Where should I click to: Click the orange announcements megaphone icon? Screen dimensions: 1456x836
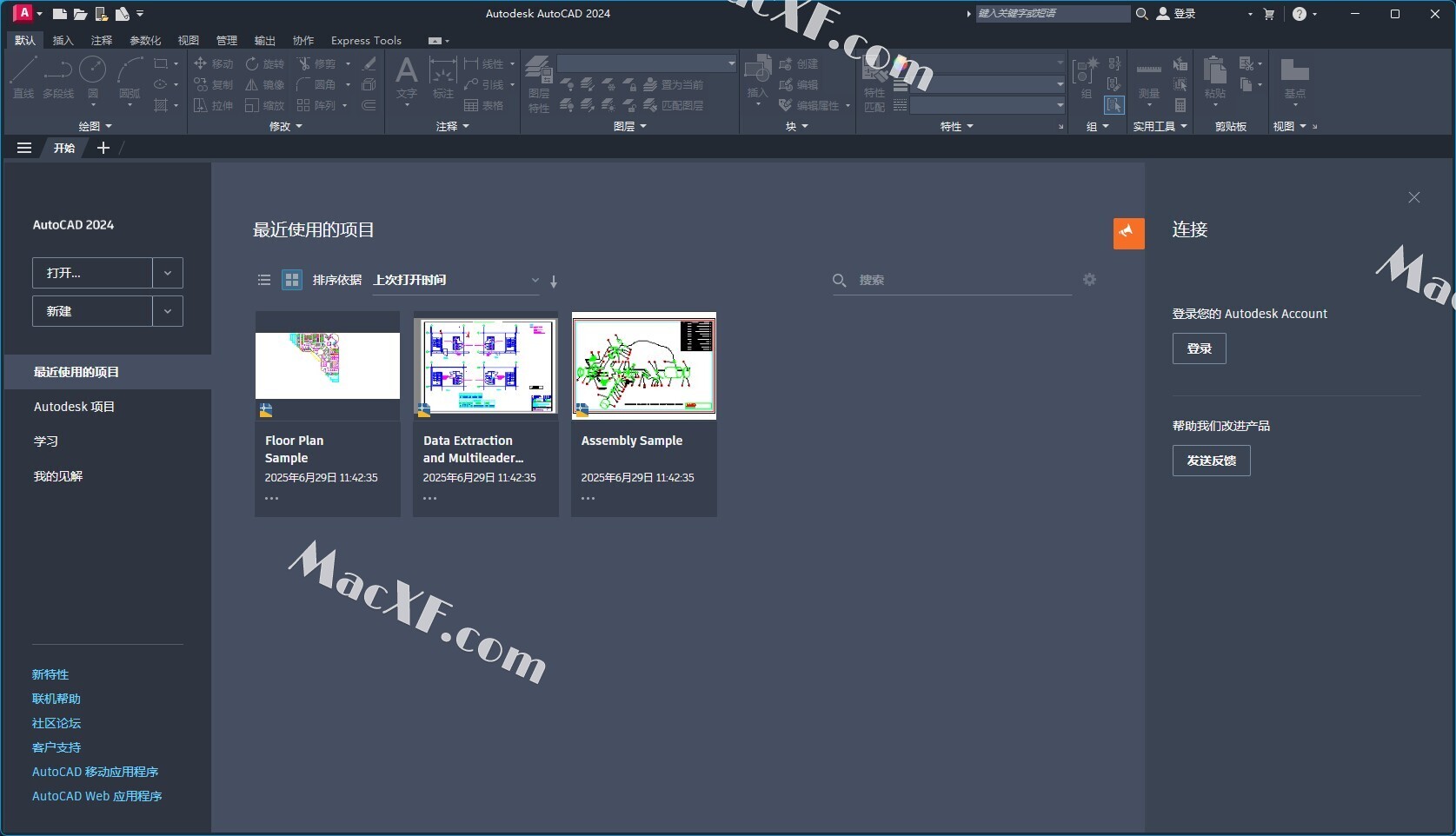(1128, 233)
